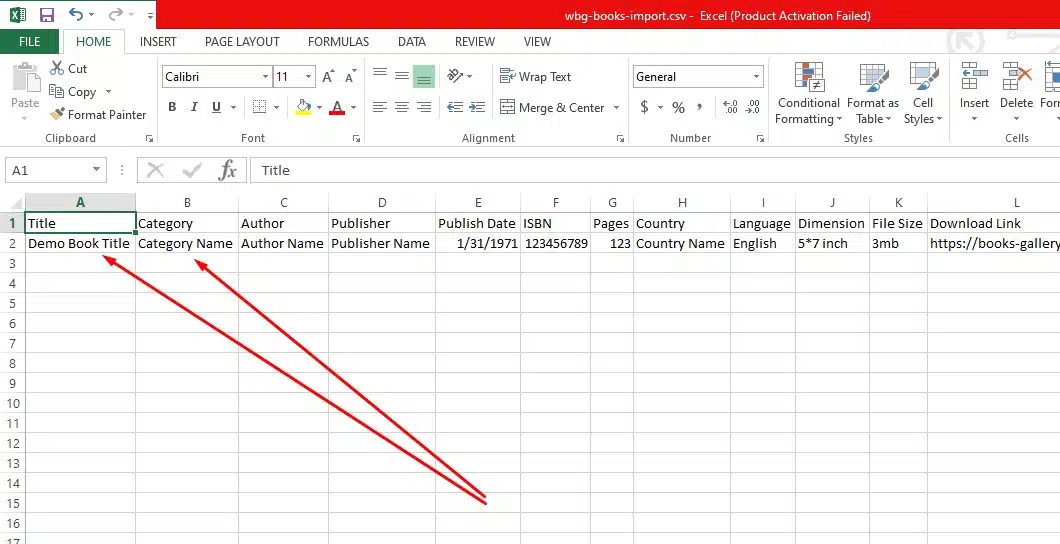1060x544 pixels.
Task: Select cell containing Demo Book Title
Action: 80,243
